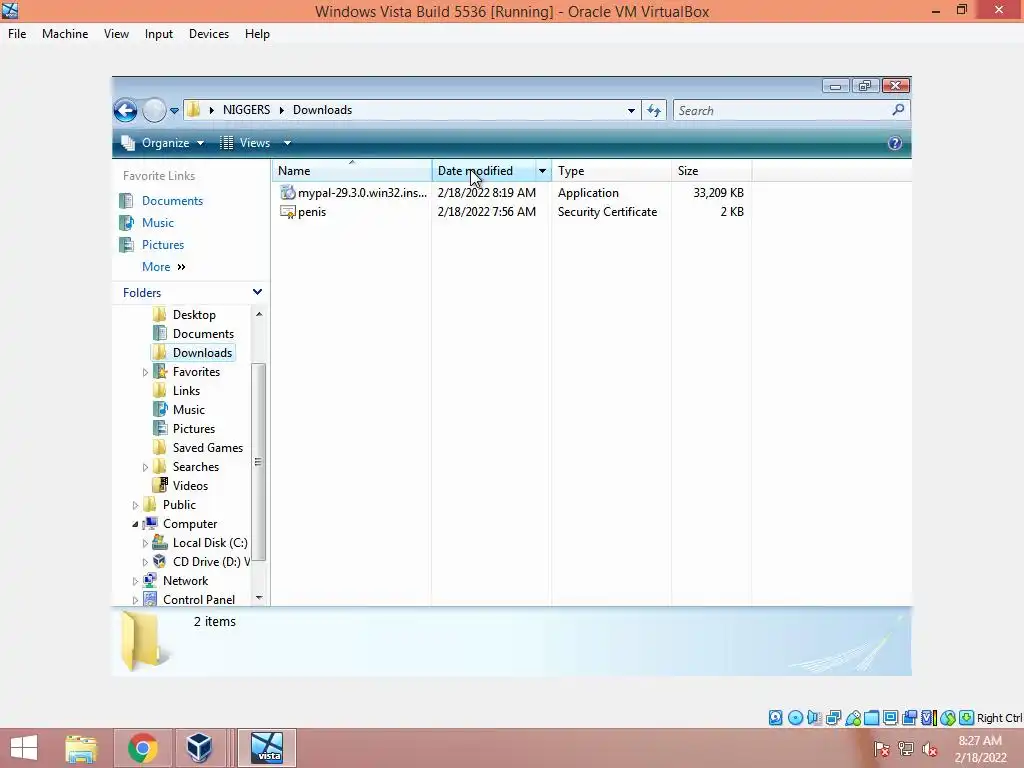Click VirtualBox audio status icon

coord(814,718)
